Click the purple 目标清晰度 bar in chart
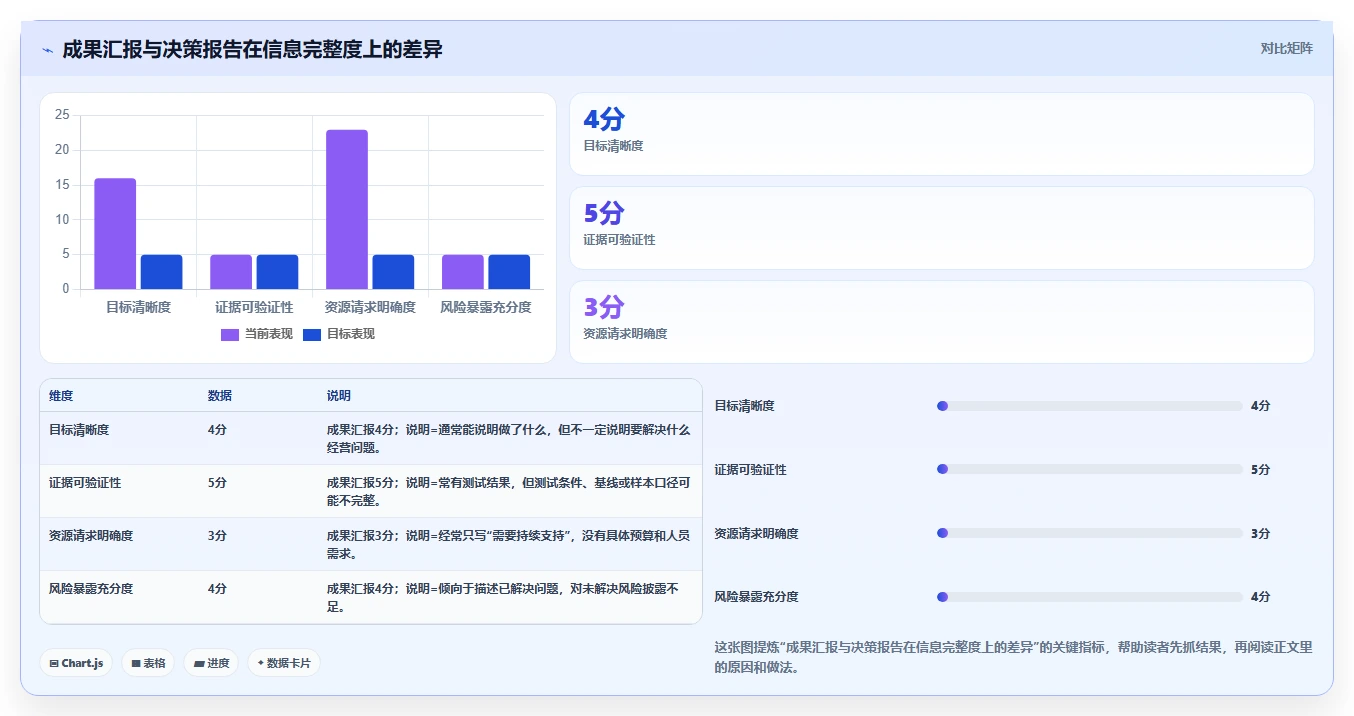1354x716 pixels. (x=115, y=234)
